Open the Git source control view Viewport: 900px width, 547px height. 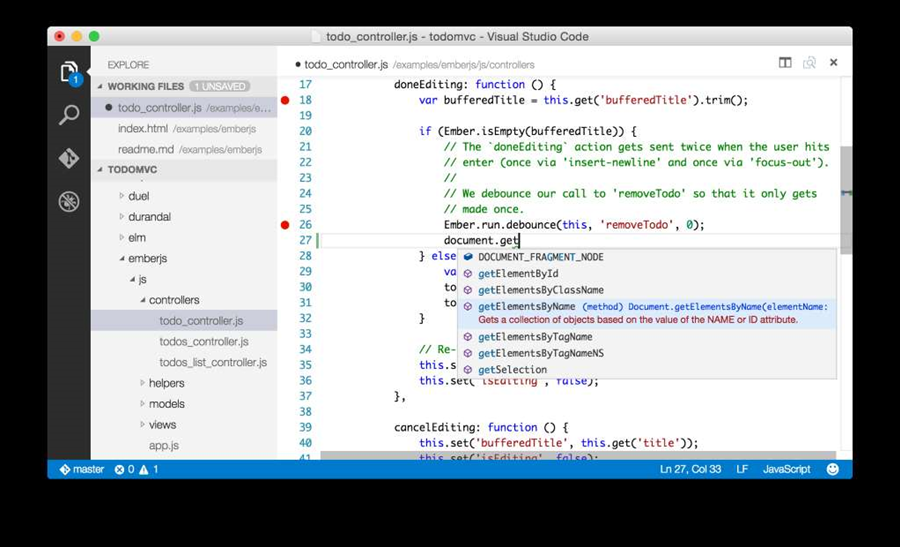(69, 158)
